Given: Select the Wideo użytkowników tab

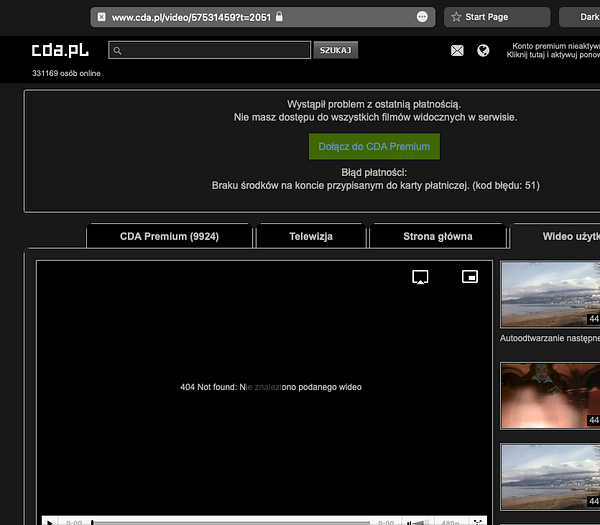Looking at the screenshot, I should (557, 236).
